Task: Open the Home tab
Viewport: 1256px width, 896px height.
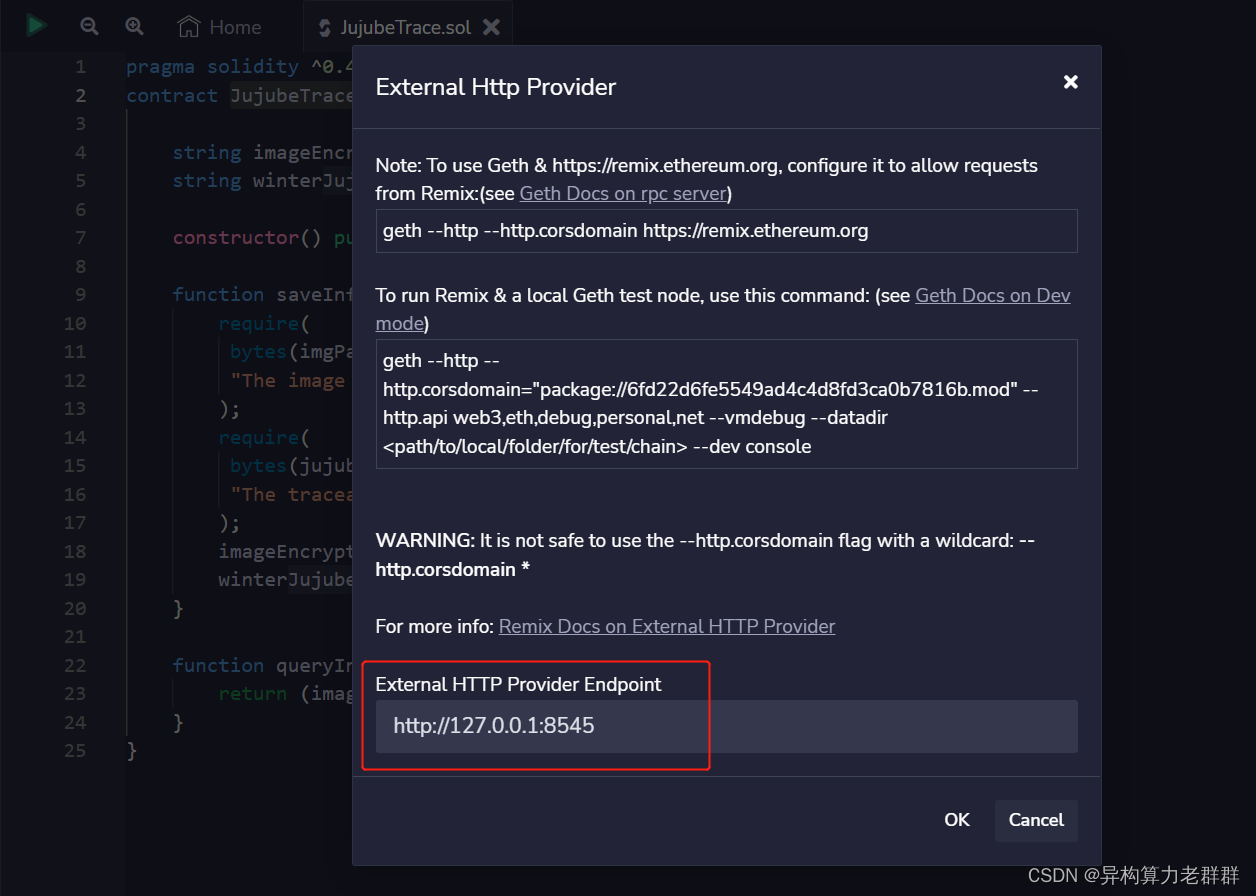Action: tap(219, 27)
